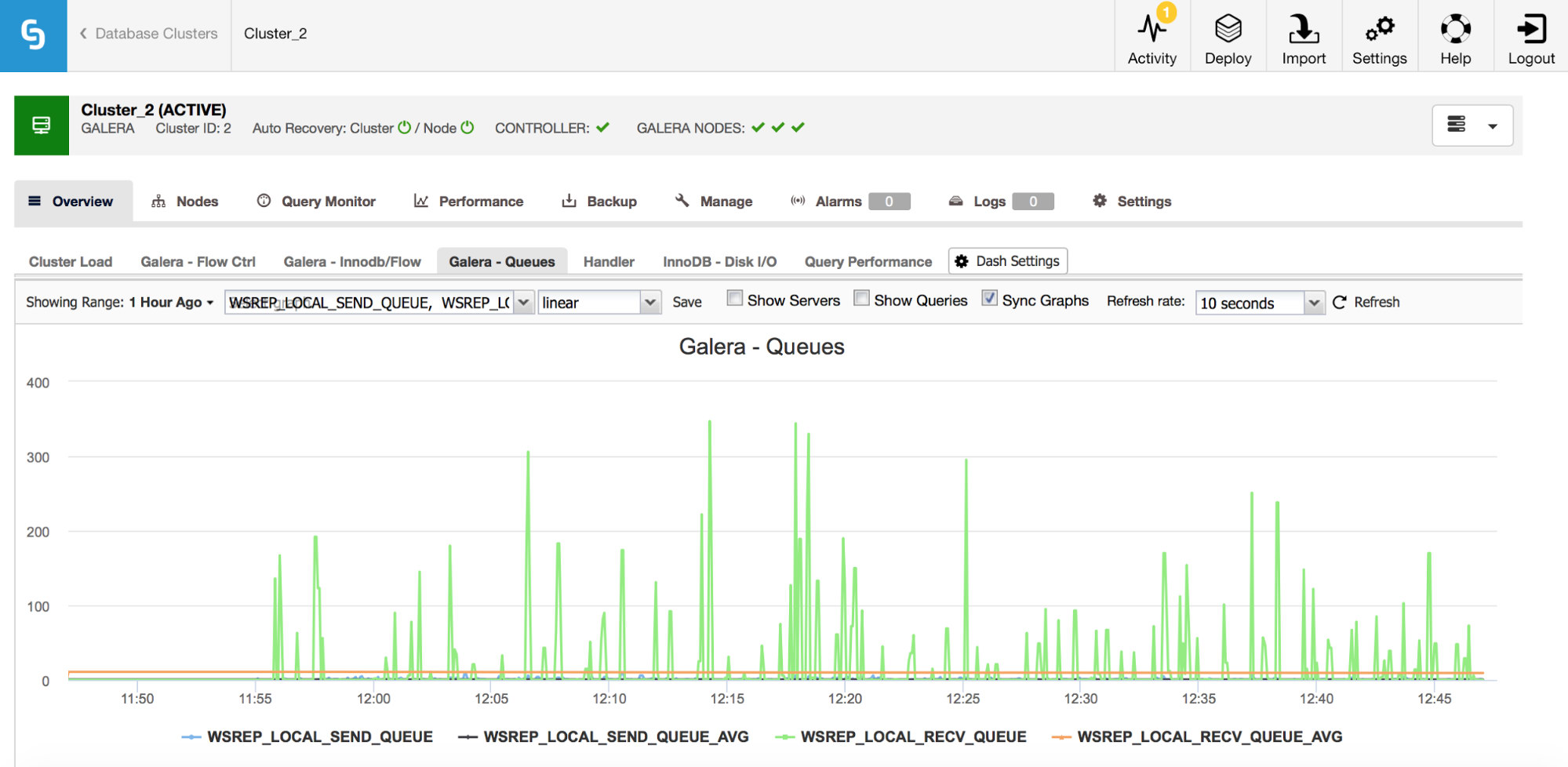Open the Performance tab
This screenshot has height=767, width=1568.
pos(468,202)
